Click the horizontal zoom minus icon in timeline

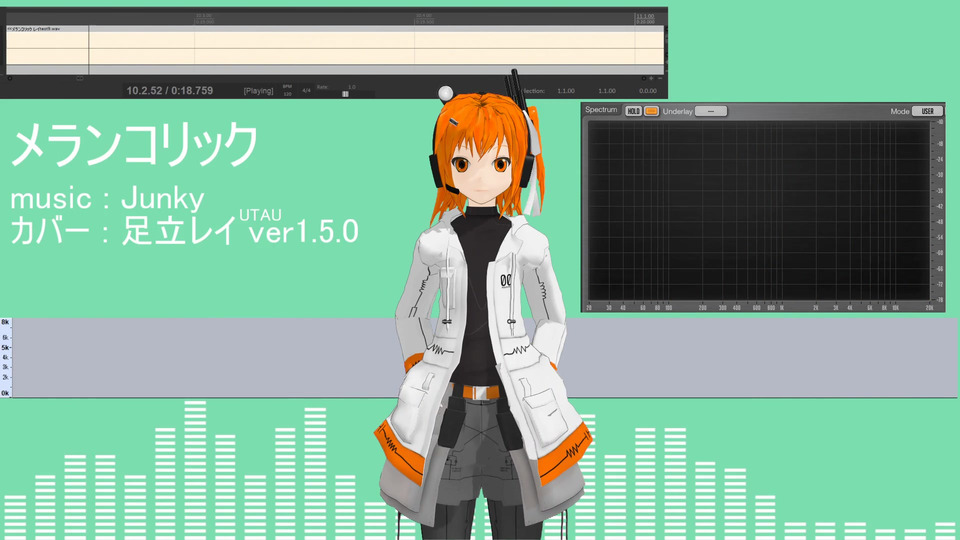(659, 78)
